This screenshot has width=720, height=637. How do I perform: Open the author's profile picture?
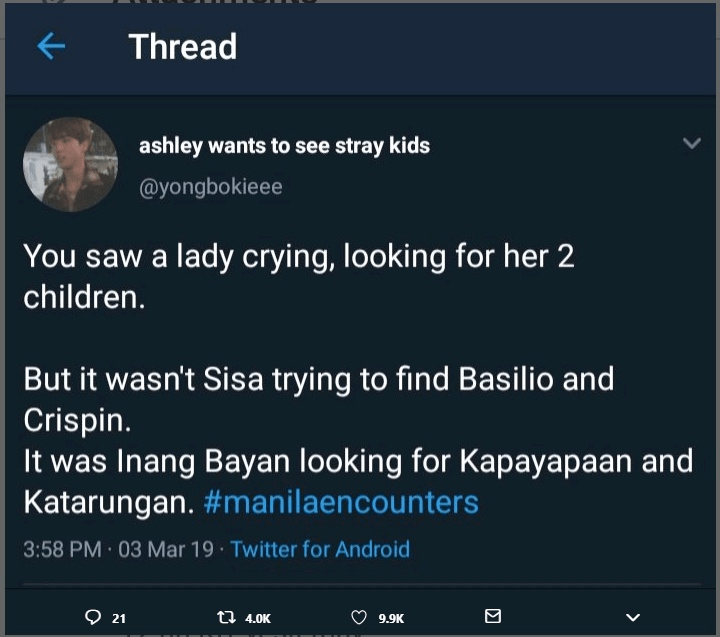point(70,164)
